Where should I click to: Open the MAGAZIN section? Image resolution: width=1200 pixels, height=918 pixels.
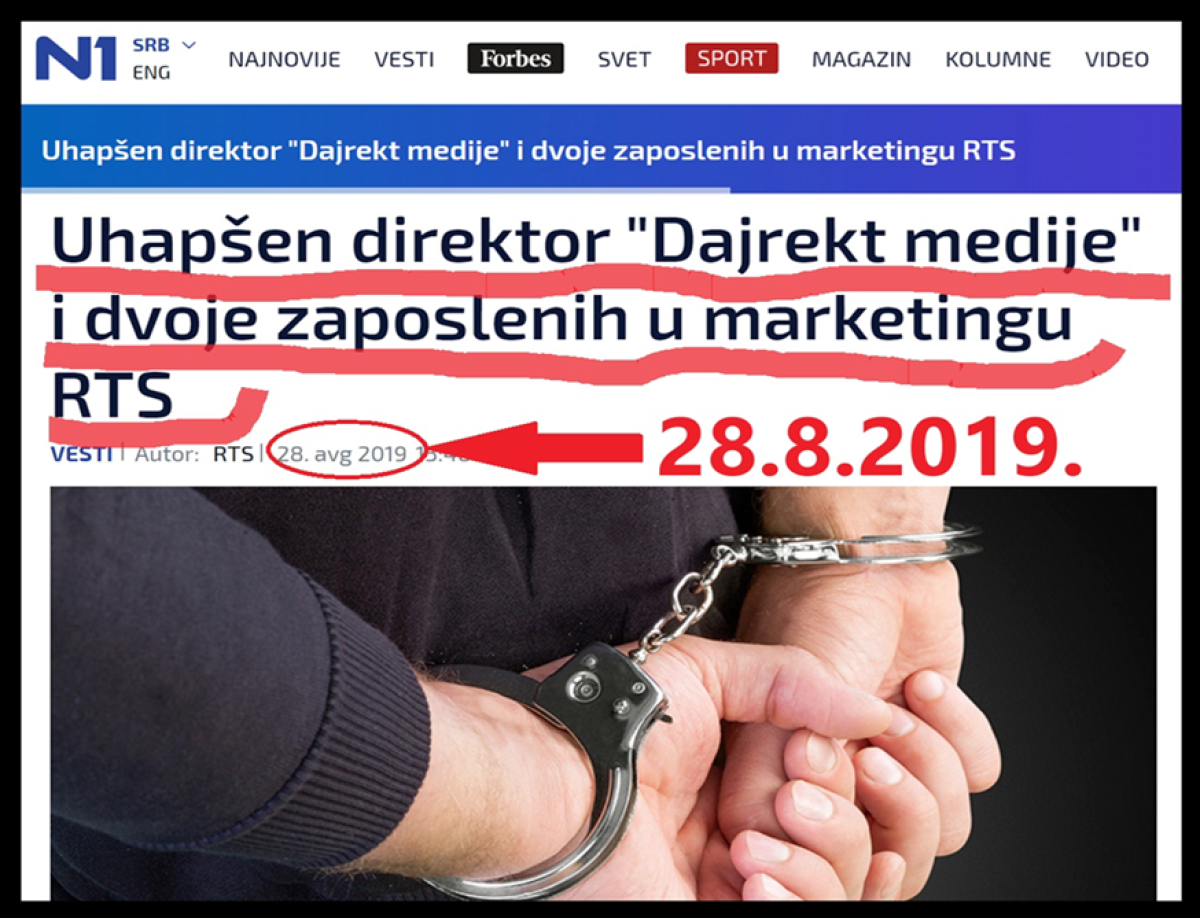(x=861, y=59)
